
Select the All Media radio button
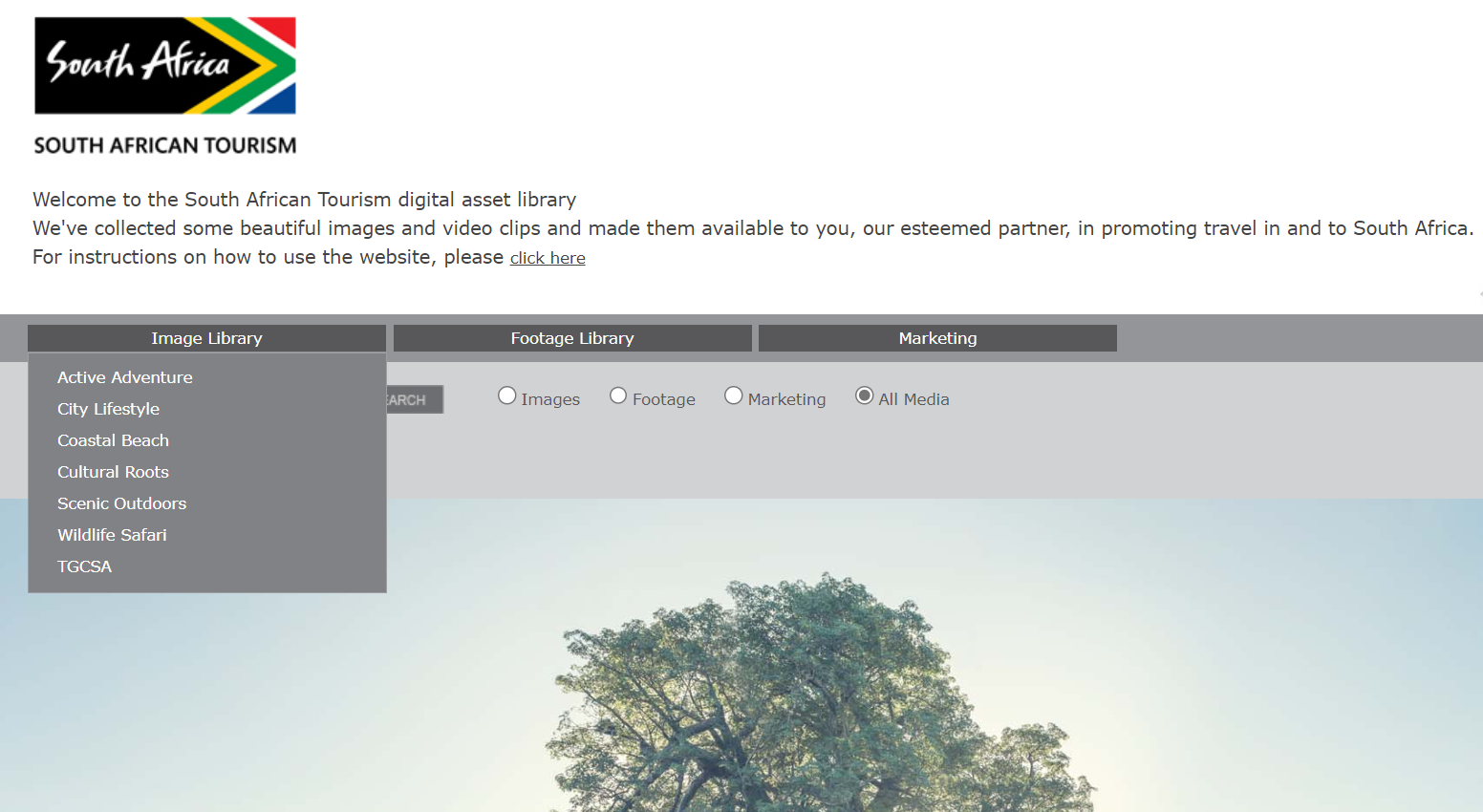865,395
